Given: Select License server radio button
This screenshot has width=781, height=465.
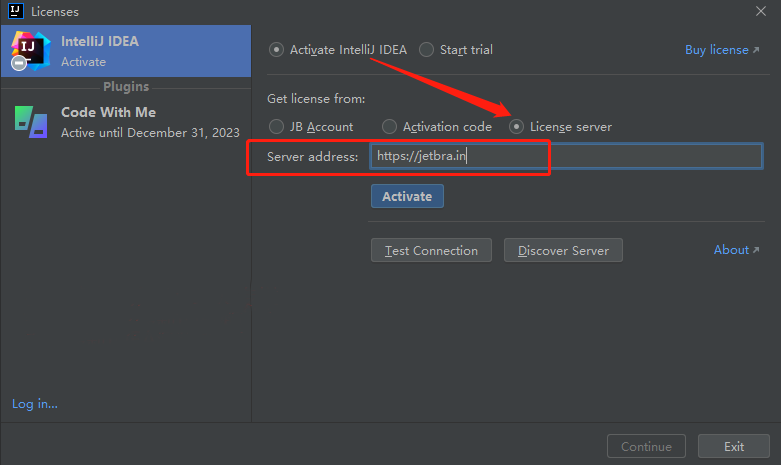Looking at the screenshot, I should (x=517, y=126).
